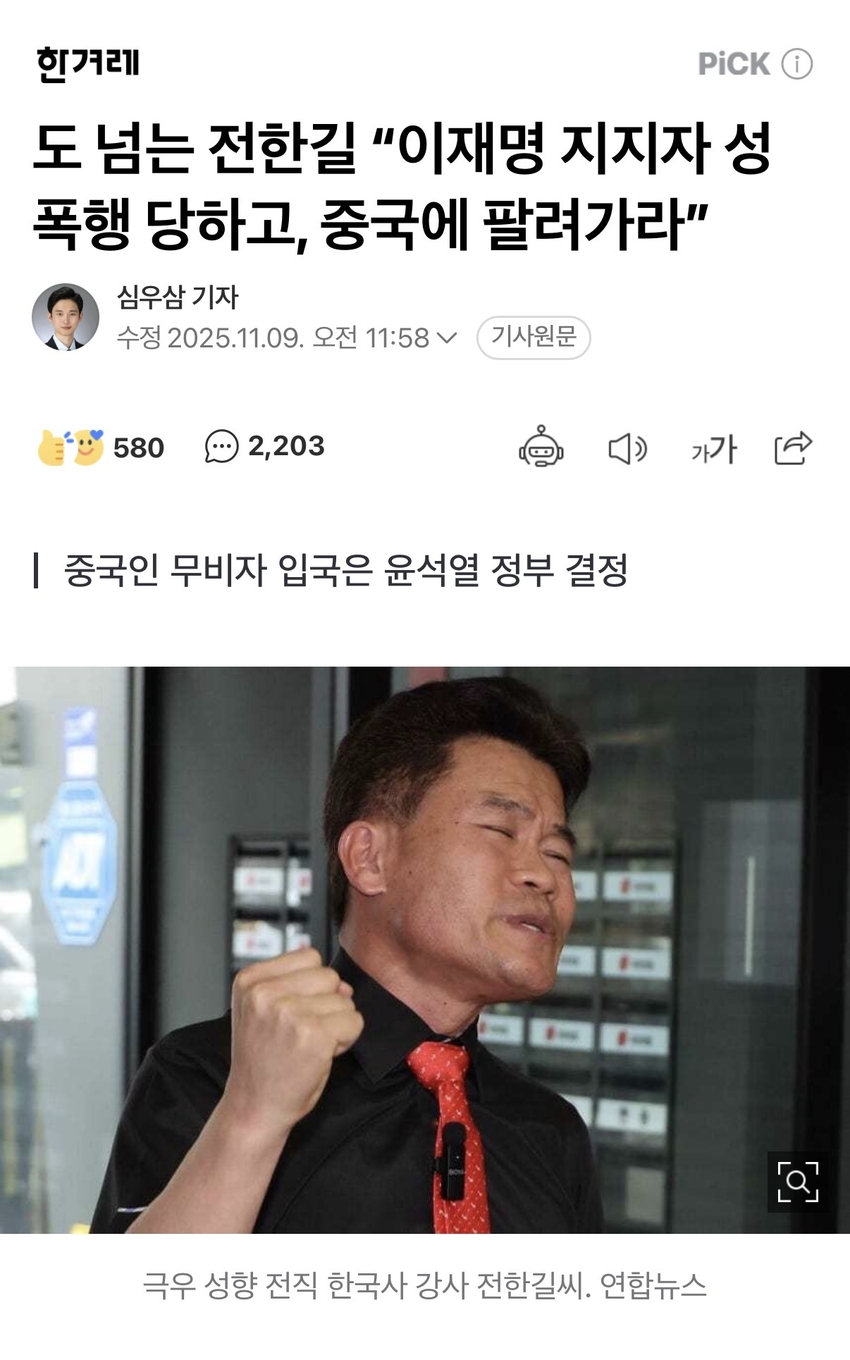Screen dimensions: 850x1360
Task: Open the robot AI summary icon
Action: tap(541, 447)
